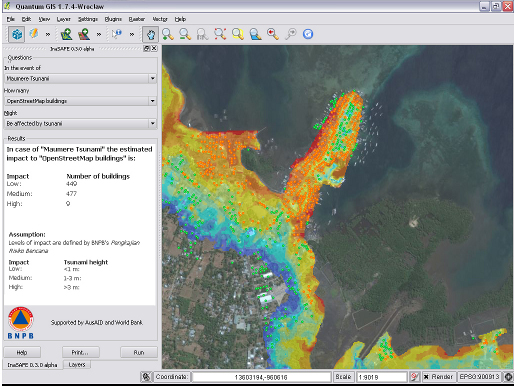This screenshot has width=514, height=386.
Task: Open the Raster menu
Action: tap(137, 19)
